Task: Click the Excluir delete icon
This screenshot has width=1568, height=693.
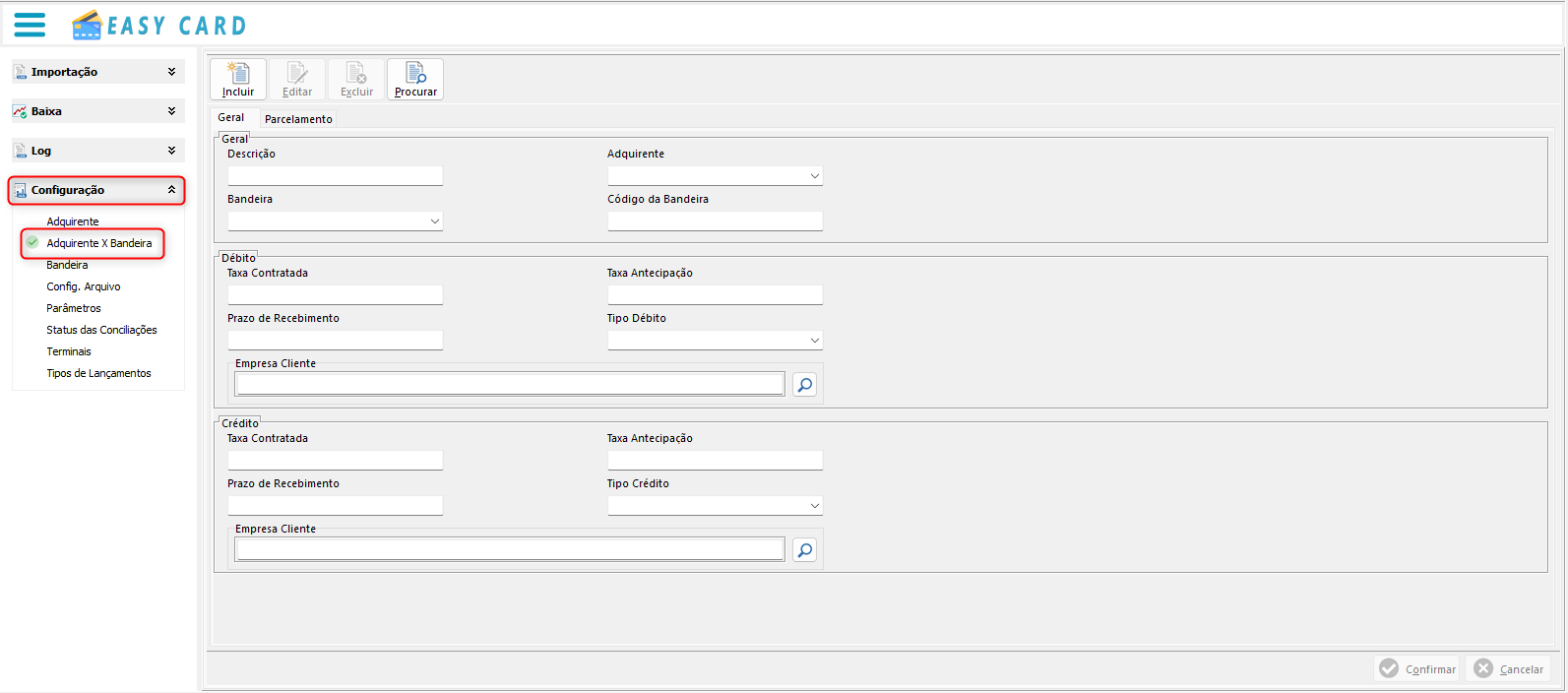Action: [356, 74]
